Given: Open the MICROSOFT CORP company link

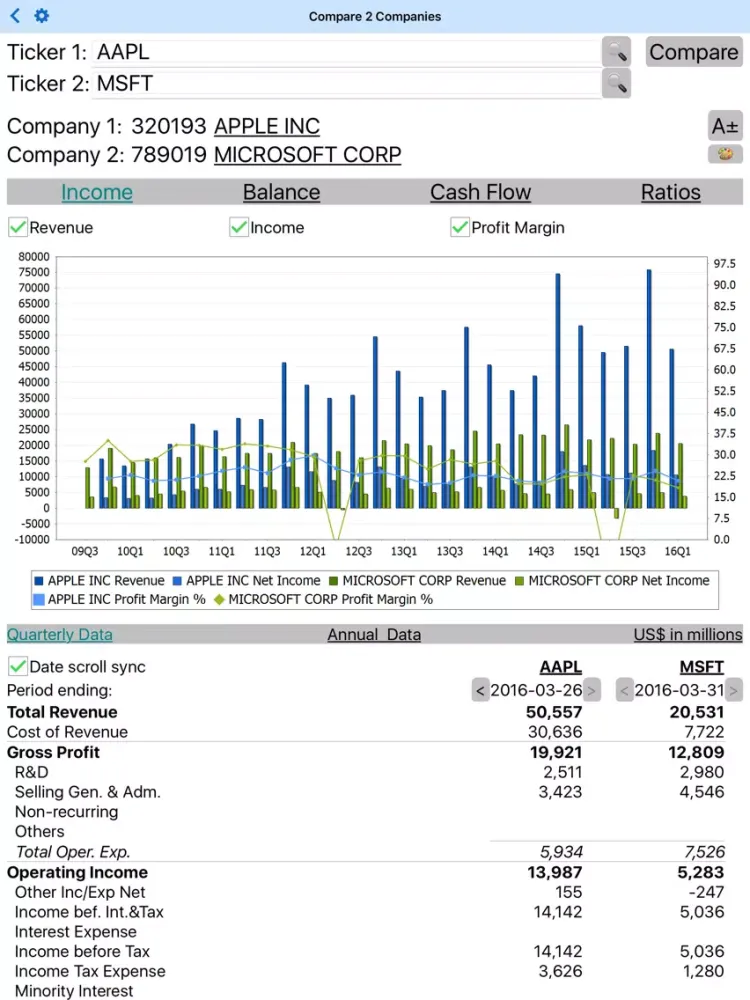Looking at the screenshot, I should click(x=307, y=154).
